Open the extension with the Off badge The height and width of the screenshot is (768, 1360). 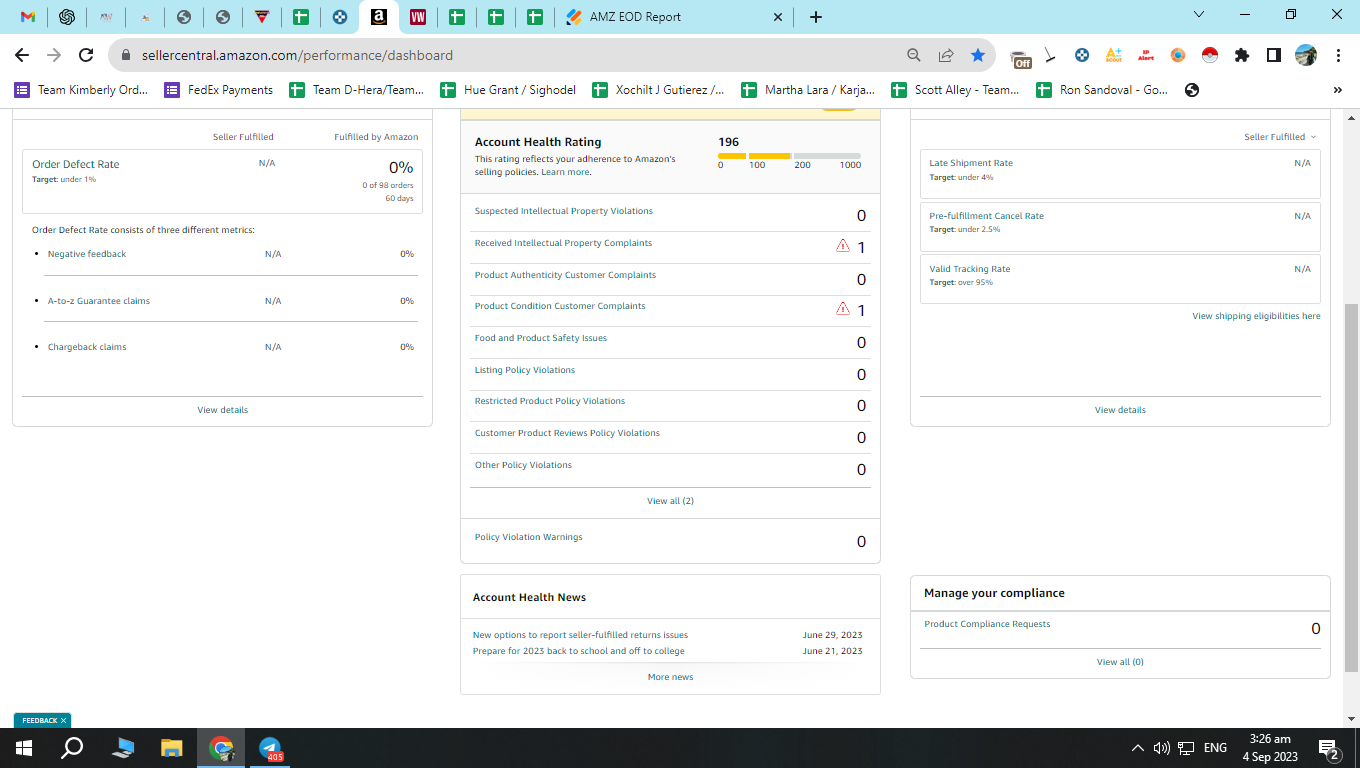pos(1020,58)
